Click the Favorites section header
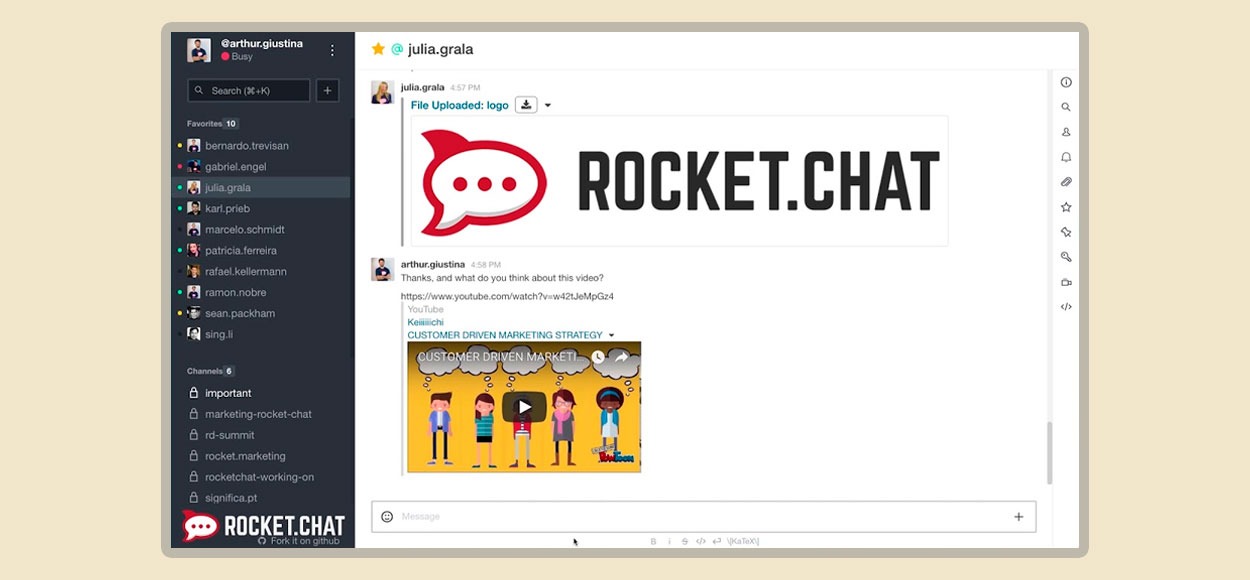 212,124
